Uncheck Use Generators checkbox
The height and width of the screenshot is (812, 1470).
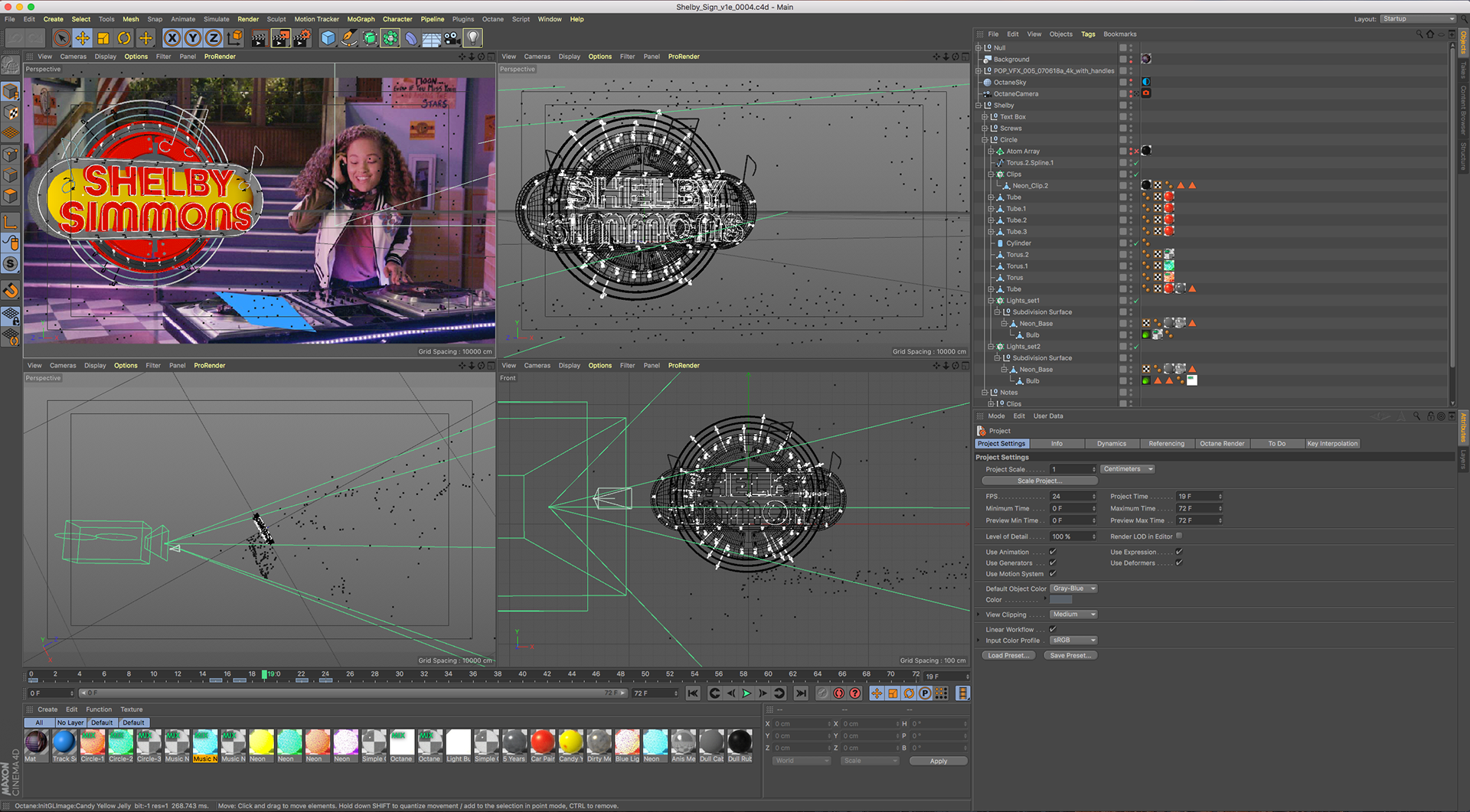pyautogui.click(x=1053, y=563)
